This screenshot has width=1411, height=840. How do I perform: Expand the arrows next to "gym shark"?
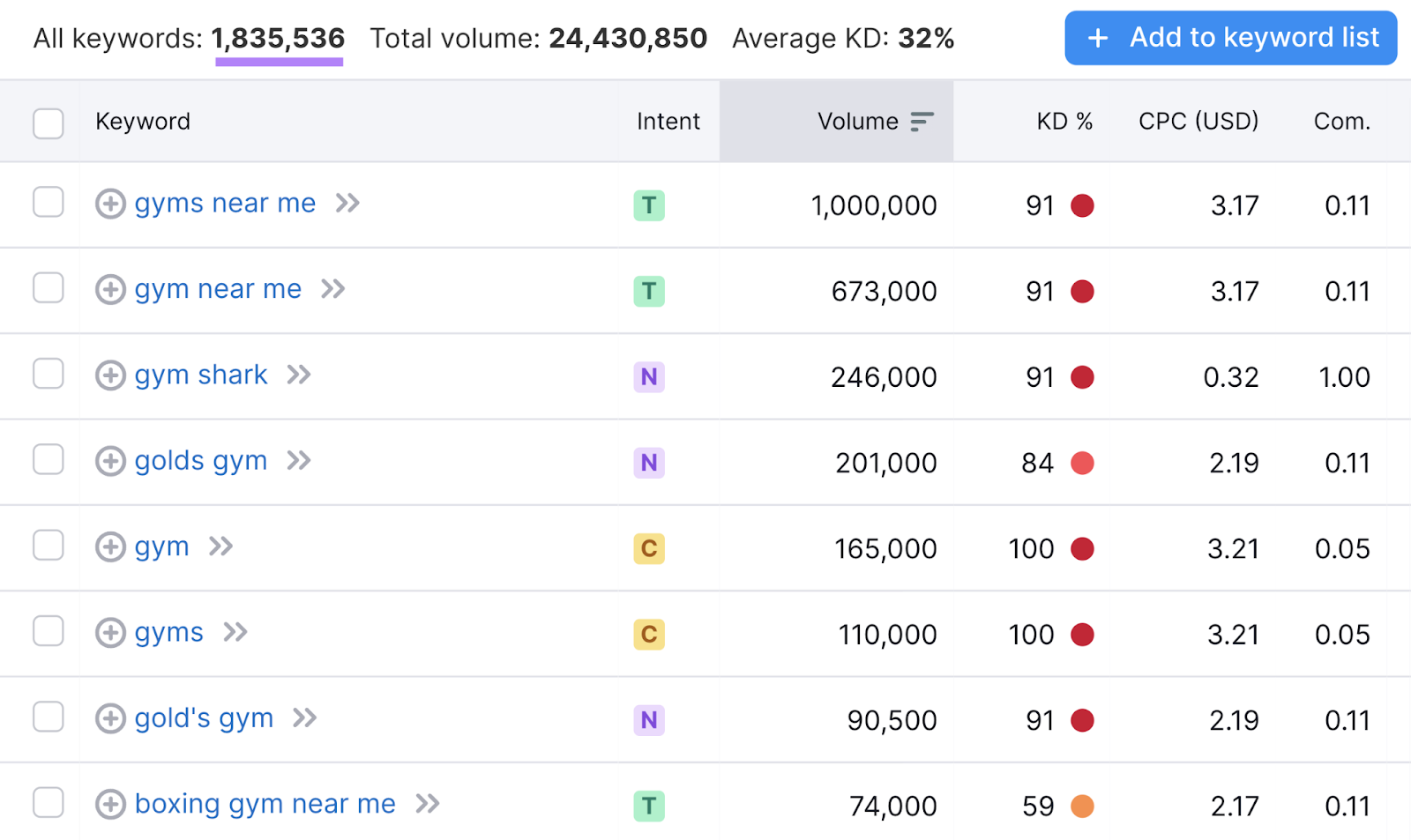pyautogui.click(x=299, y=375)
